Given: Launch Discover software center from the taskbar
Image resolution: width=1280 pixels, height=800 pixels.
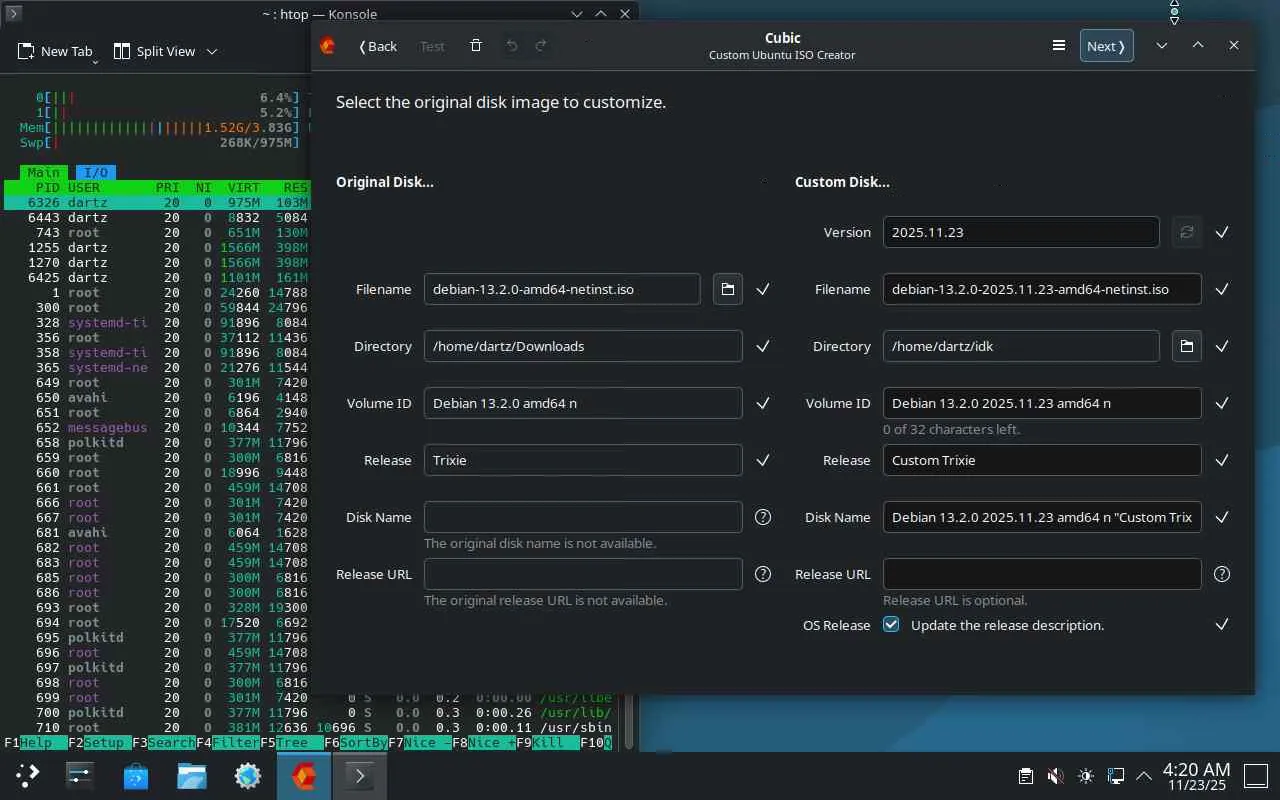Looking at the screenshot, I should (x=136, y=775).
